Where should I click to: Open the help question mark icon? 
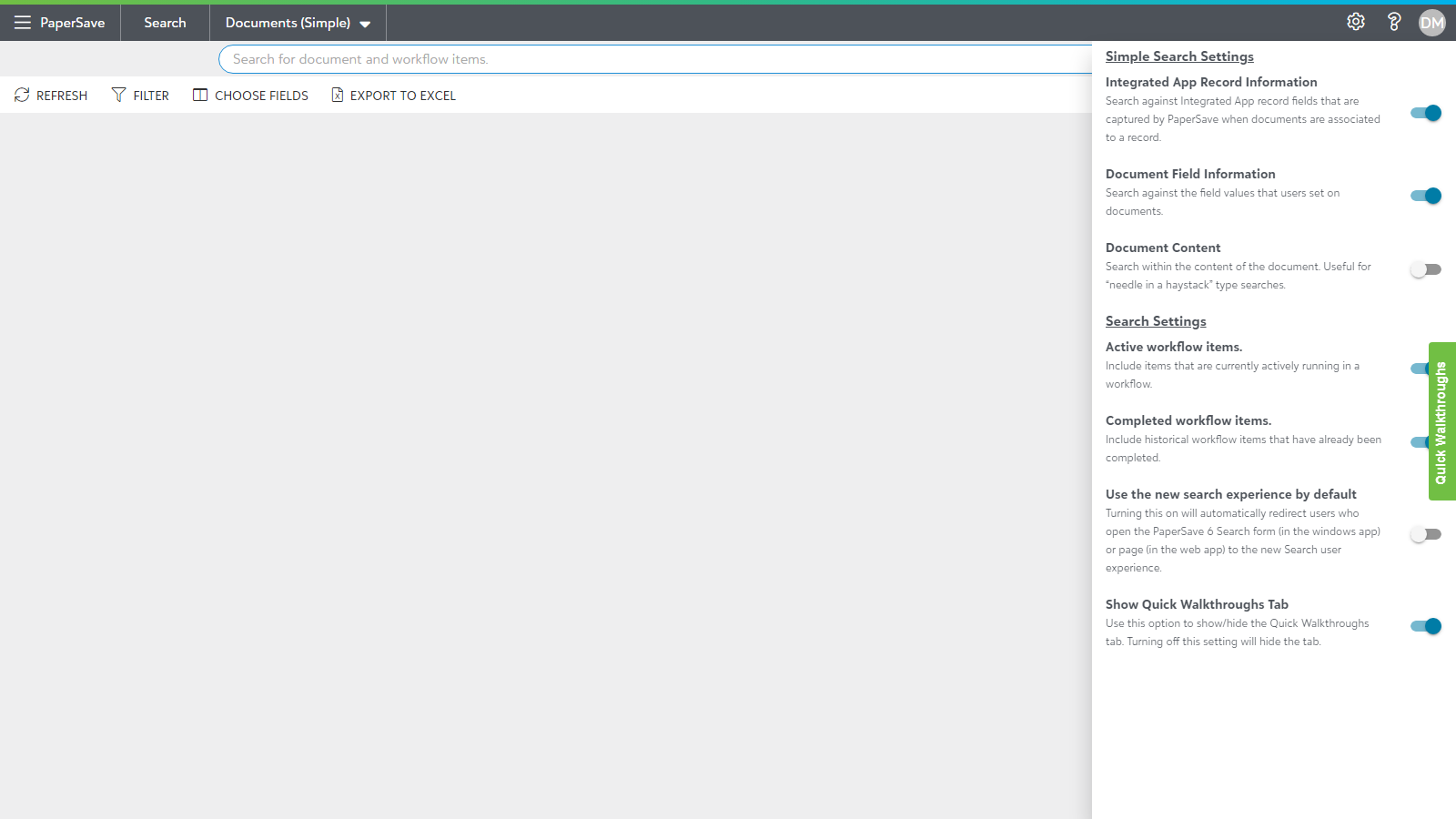click(1393, 22)
